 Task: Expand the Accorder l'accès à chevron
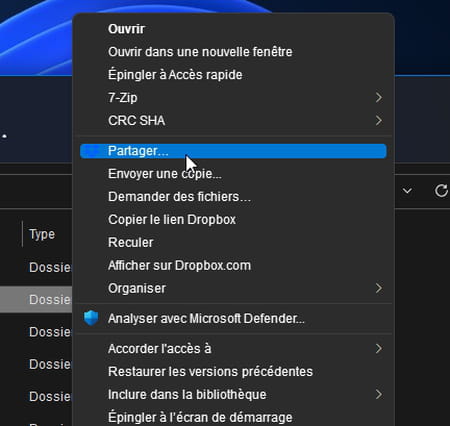click(x=379, y=349)
